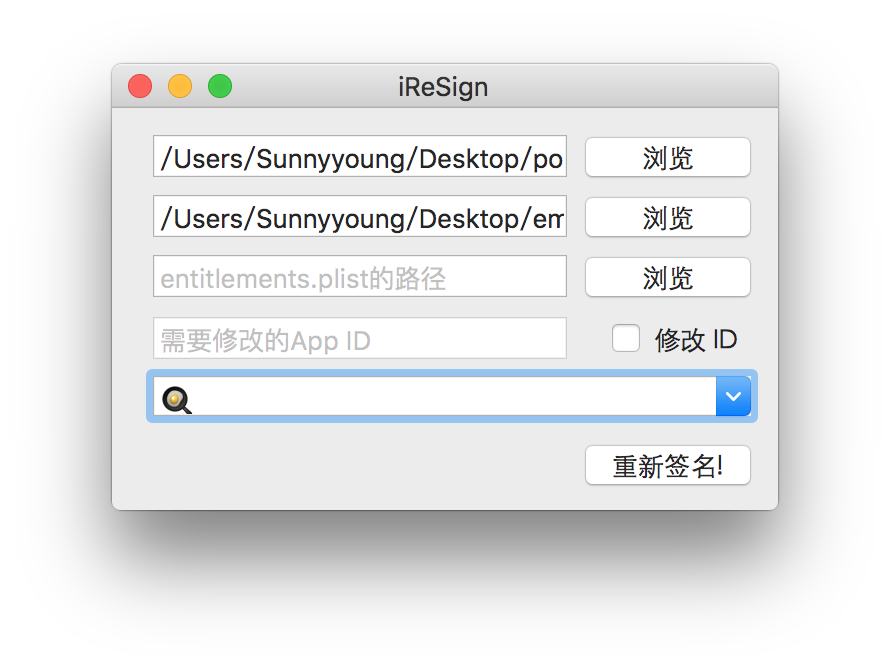
Task: Browse for the entitlements.plist file
Action: (667, 278)
